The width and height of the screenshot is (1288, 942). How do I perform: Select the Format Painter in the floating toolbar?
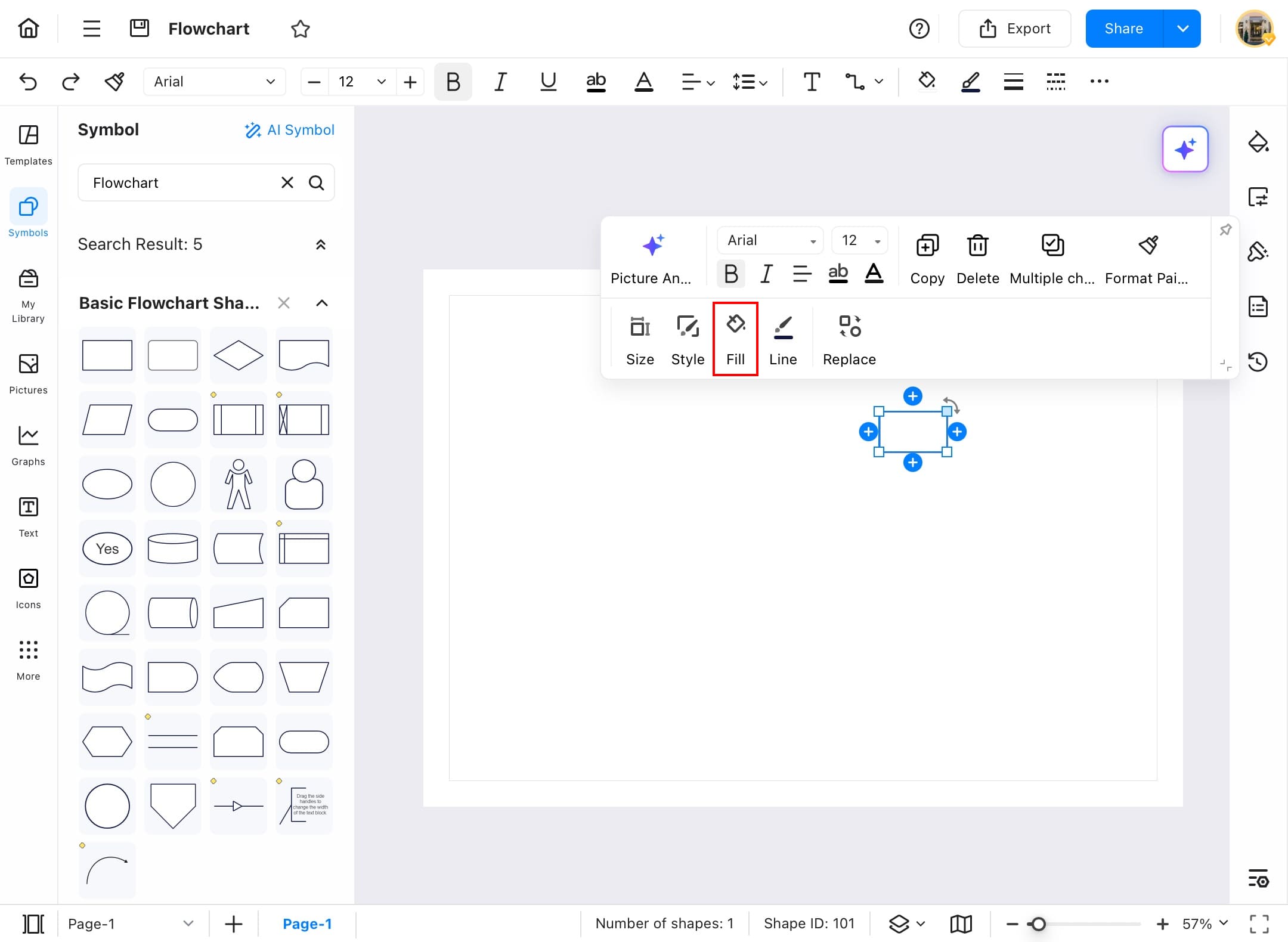click(x=1147, y=246)
